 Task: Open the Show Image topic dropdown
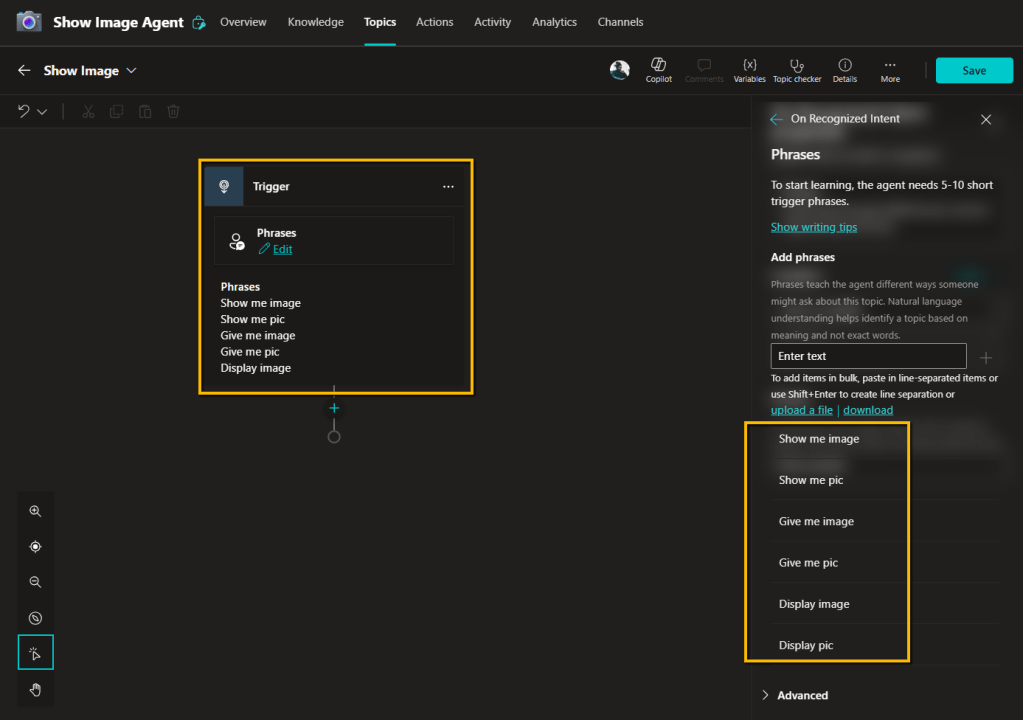[x=131, y=71]
